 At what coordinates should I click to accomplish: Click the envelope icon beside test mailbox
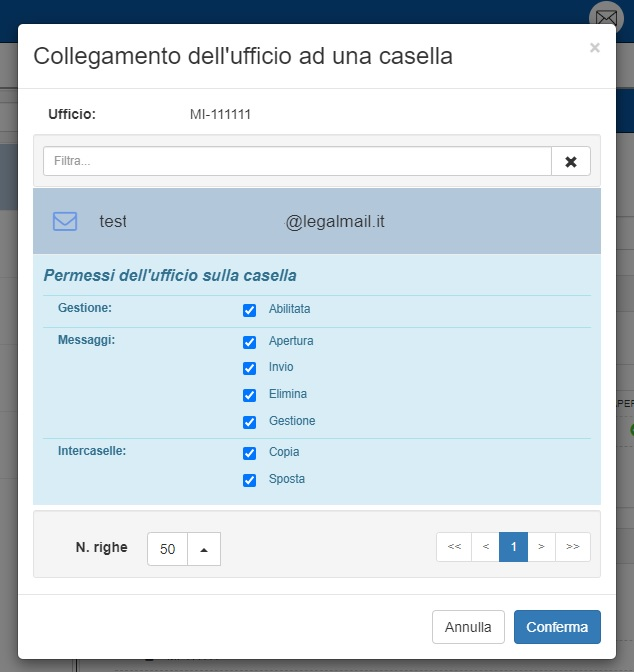click(x=65, y=221)
